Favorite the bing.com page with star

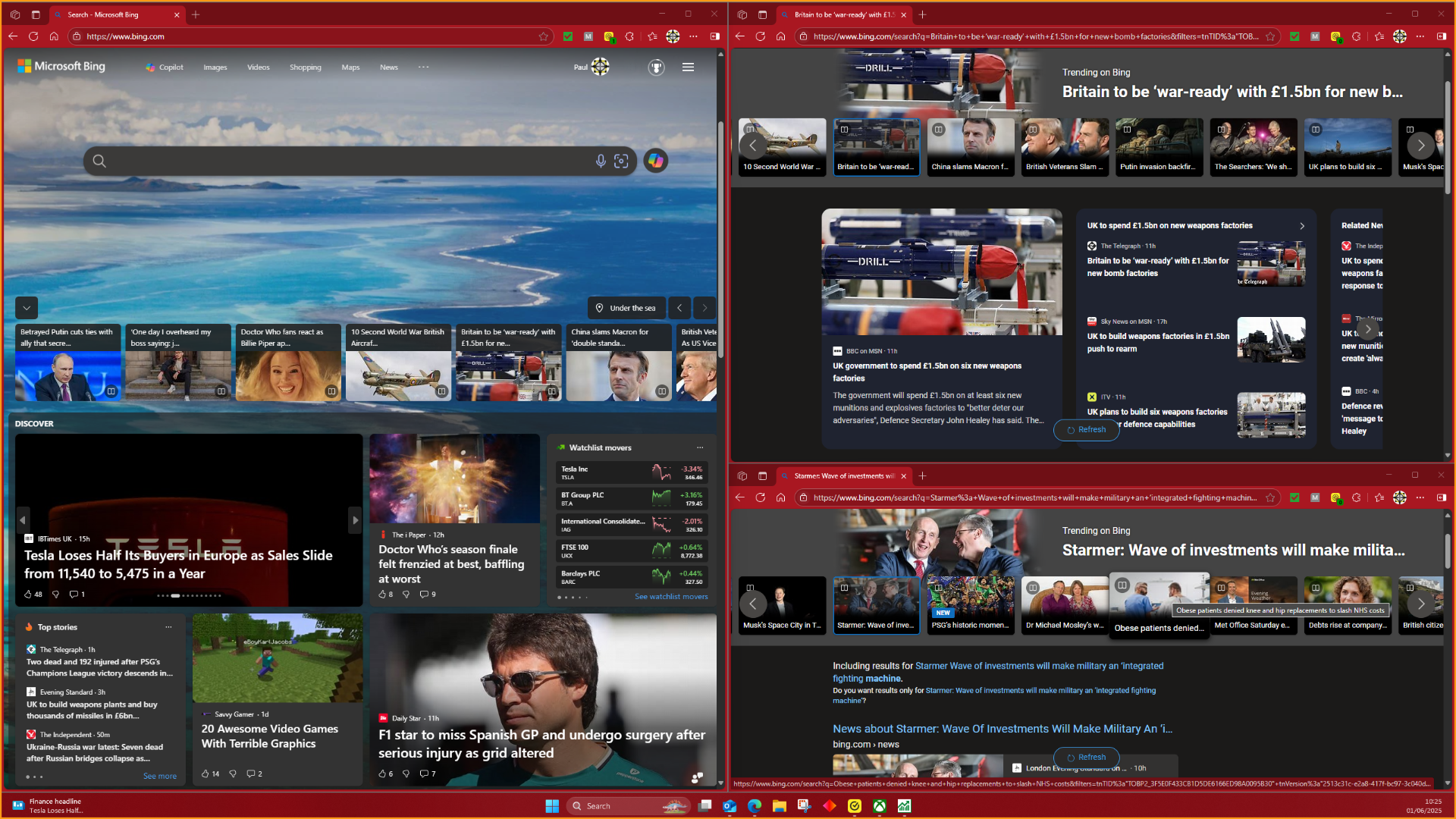pos(544,36)
